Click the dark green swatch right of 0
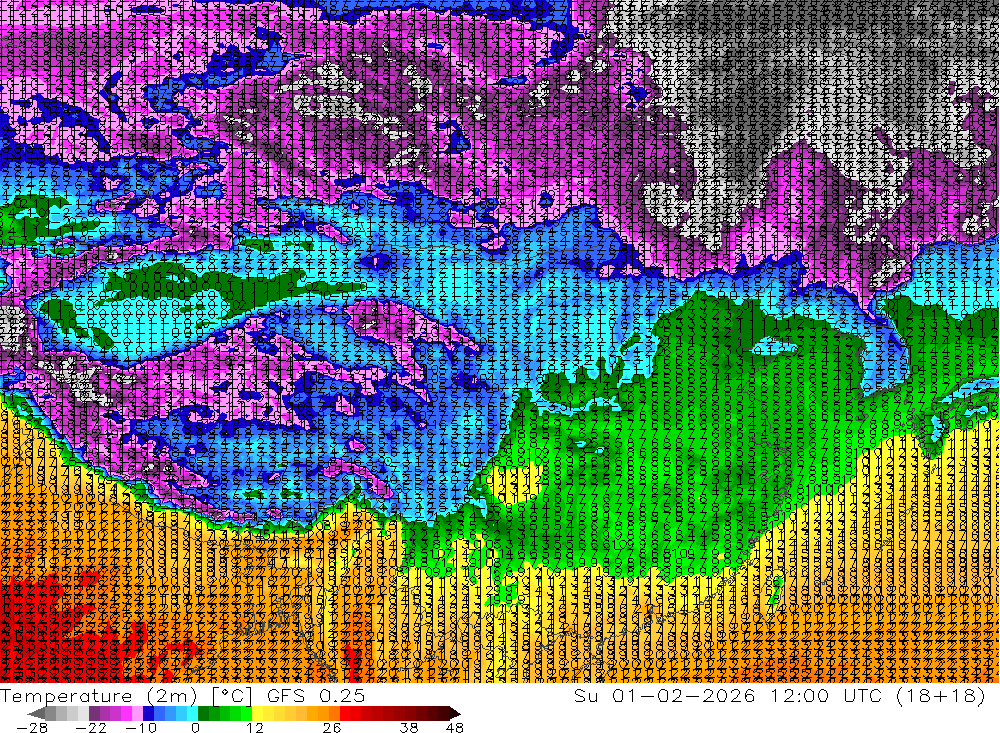 203,713
